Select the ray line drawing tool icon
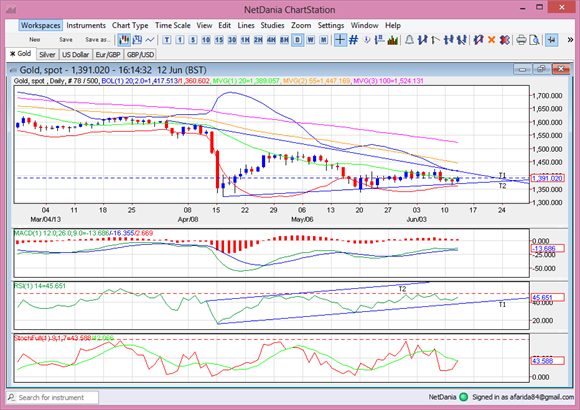The width and height of the screenshot is (580, 410). tap(435, 40)
